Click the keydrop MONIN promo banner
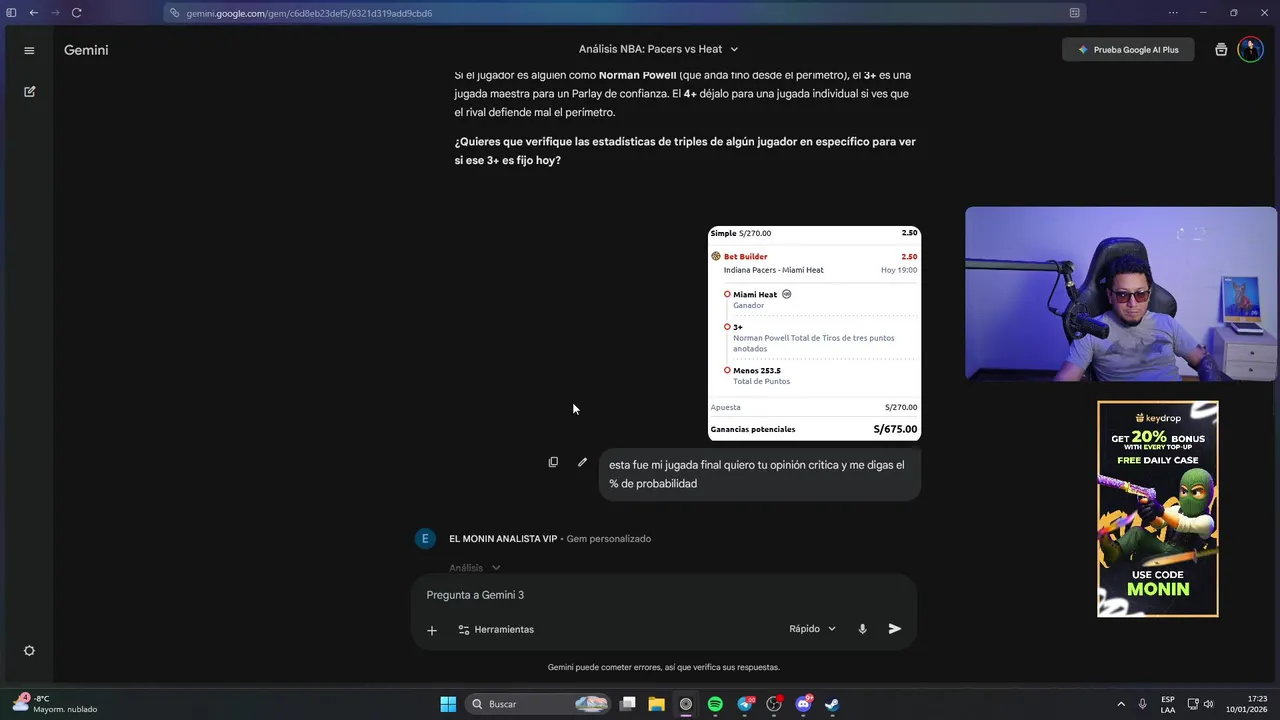Viewport: 1280px width, 720px height. click(1158, 509)
